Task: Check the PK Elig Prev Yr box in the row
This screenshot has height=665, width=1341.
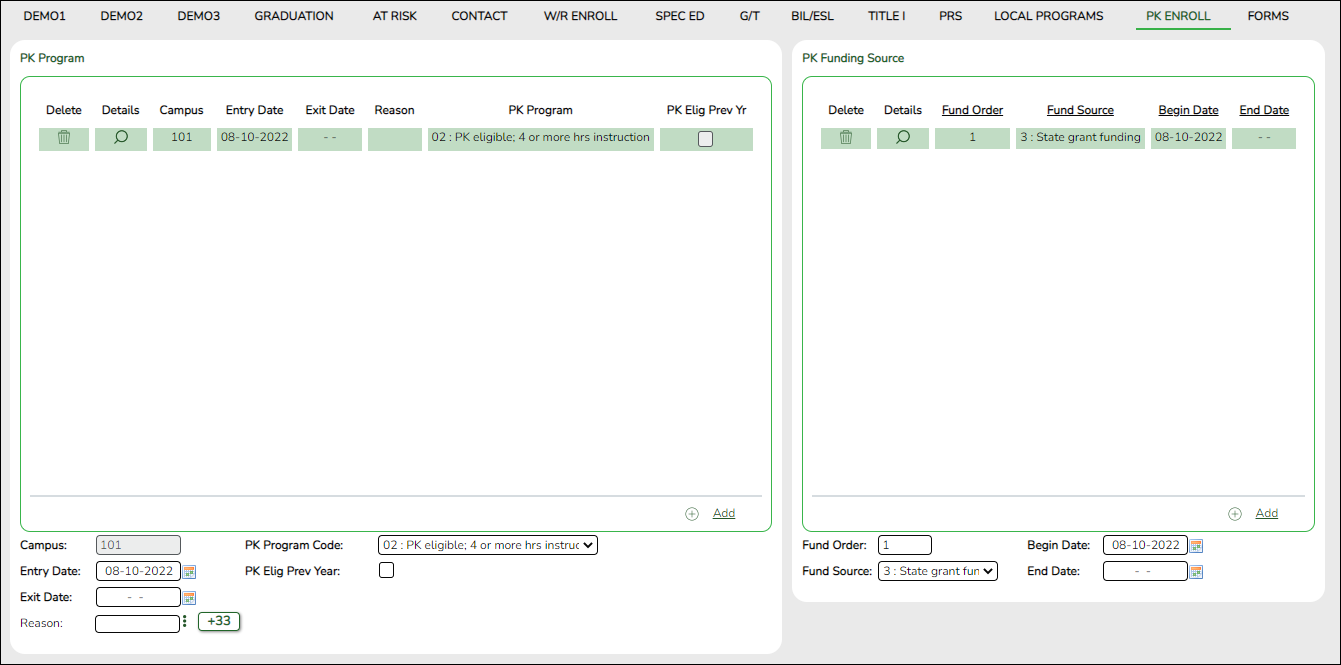Action: coord(706,139)
